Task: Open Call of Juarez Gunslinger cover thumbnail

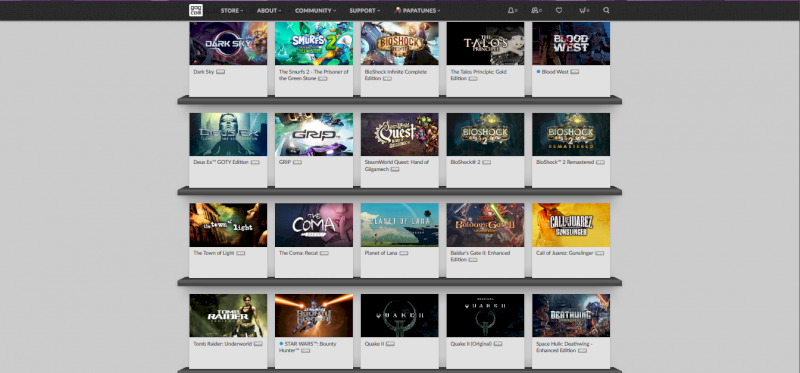Action: [571, 225]
